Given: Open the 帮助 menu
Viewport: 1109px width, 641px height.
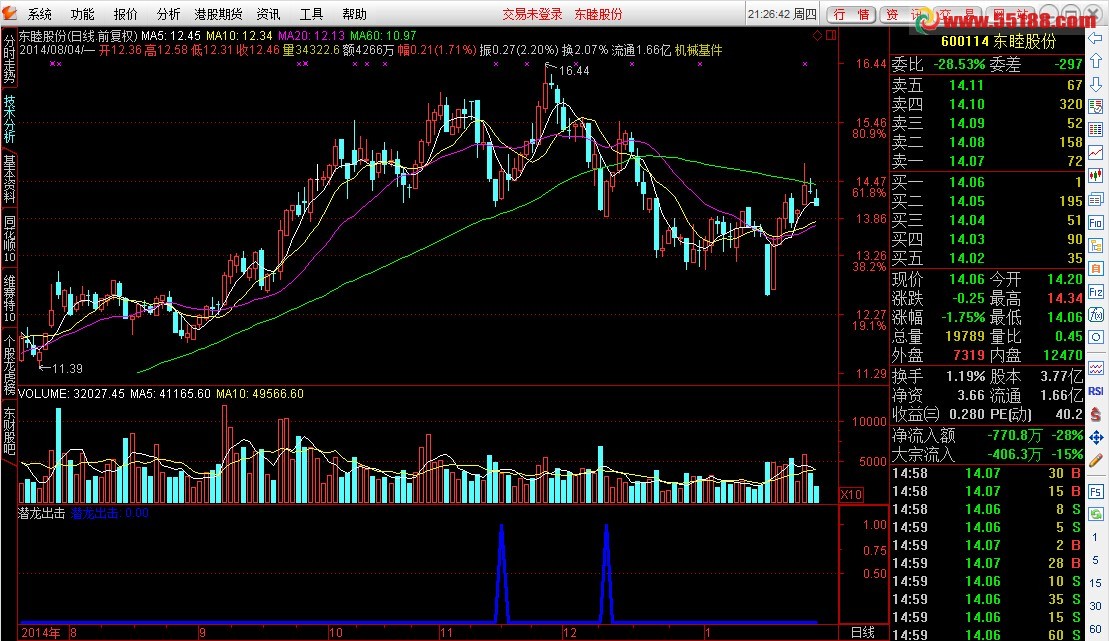Looking at the screenshot, I should [x=354, y=14].
